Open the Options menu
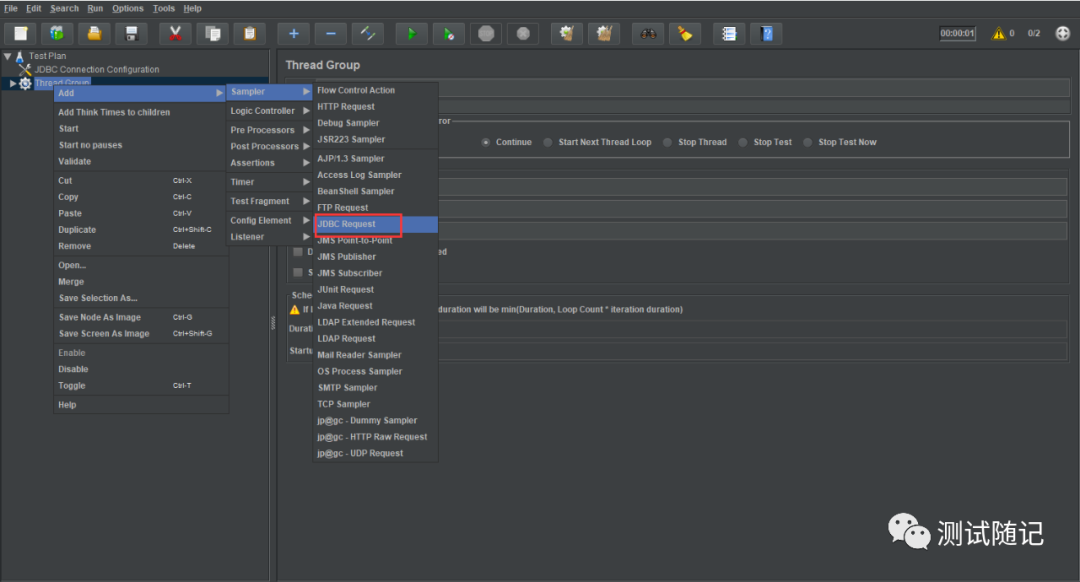The image size is (1080, 582). [127, 8]
